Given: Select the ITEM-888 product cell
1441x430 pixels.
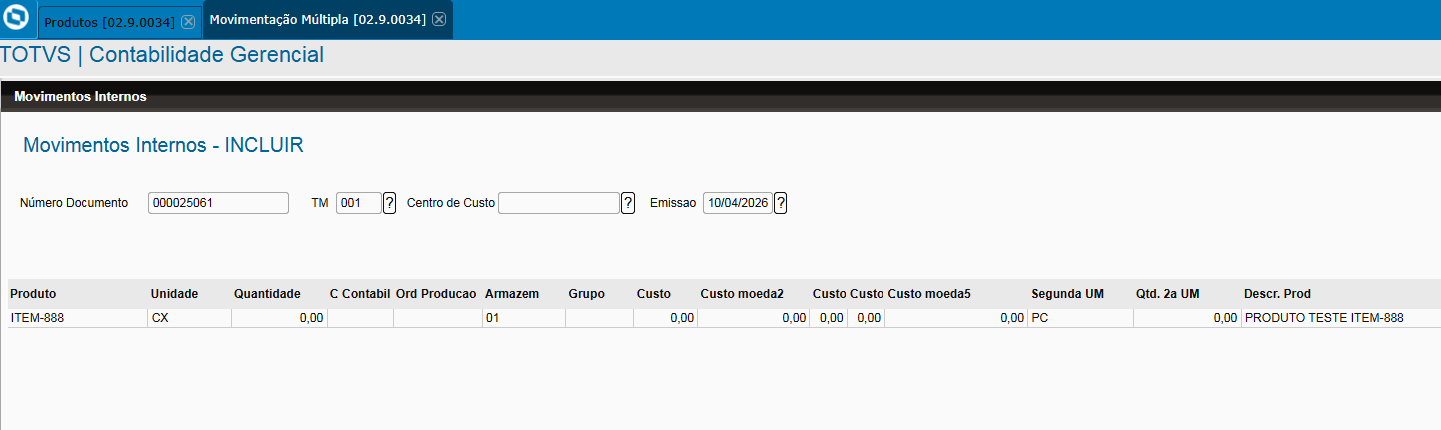Looking at the screenshot, I should point(77,318).
